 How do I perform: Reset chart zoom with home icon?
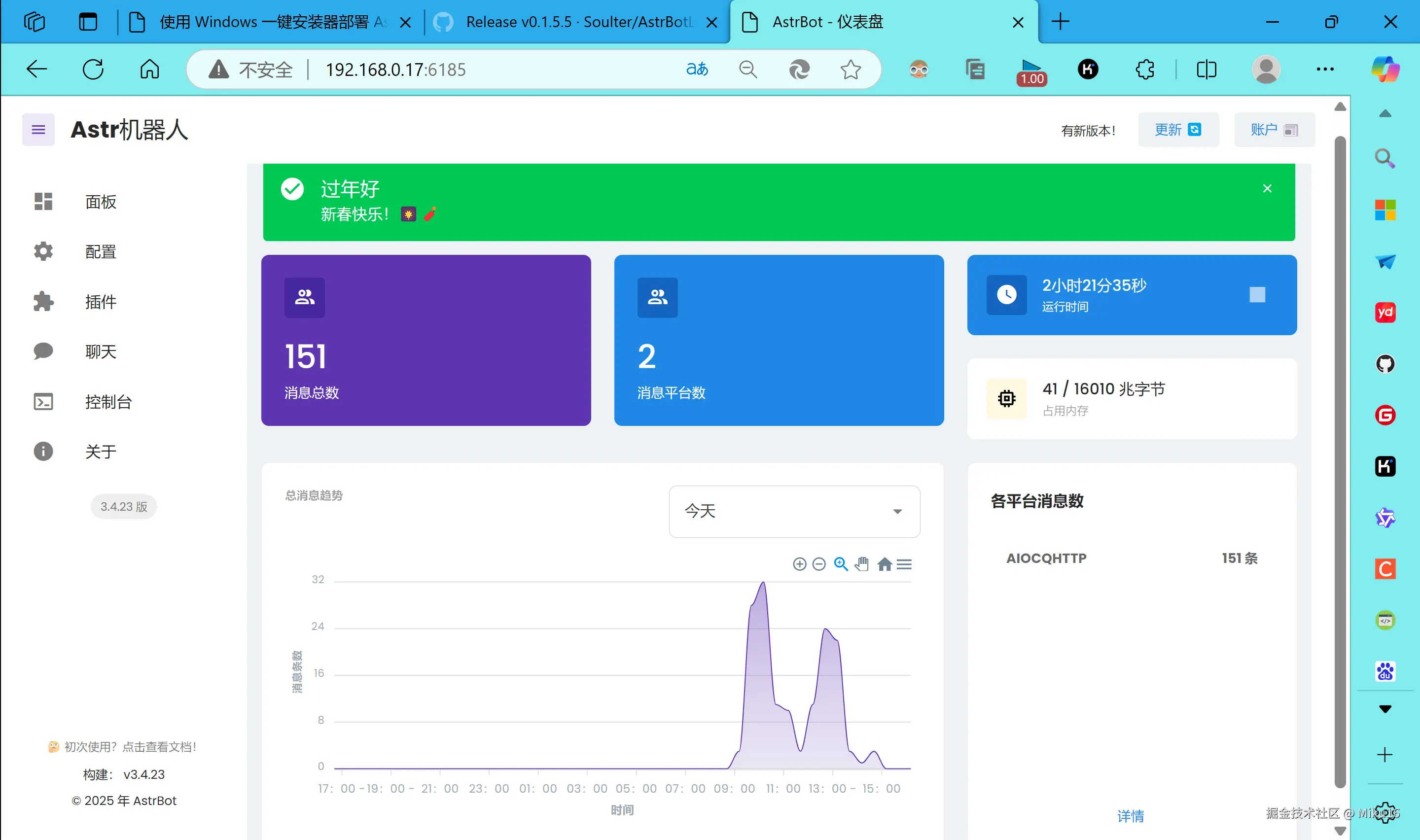pos(884,564)
